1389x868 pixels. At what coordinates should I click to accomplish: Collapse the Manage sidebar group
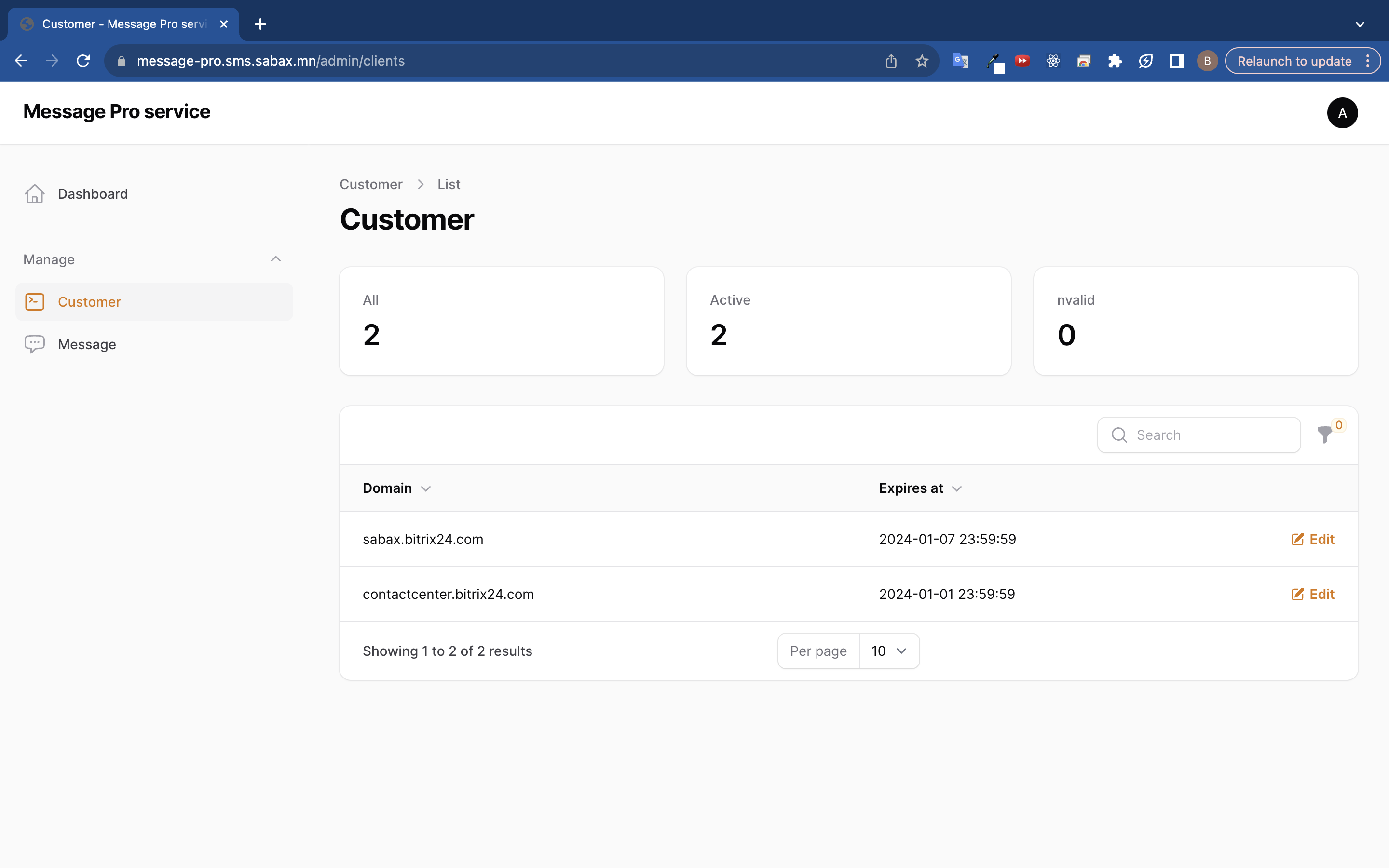point(275,259)
